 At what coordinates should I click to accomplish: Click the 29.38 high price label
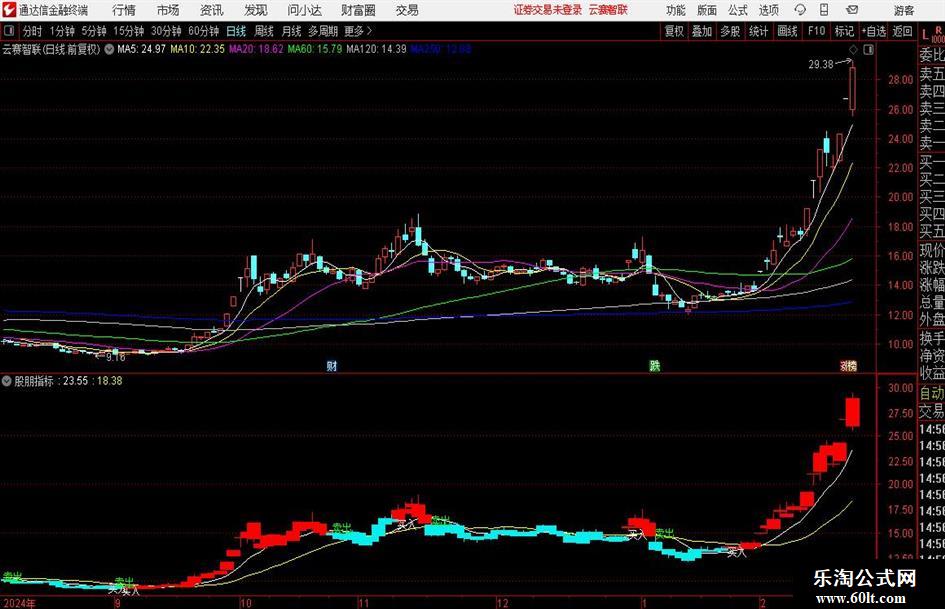[x=821, y=64]
